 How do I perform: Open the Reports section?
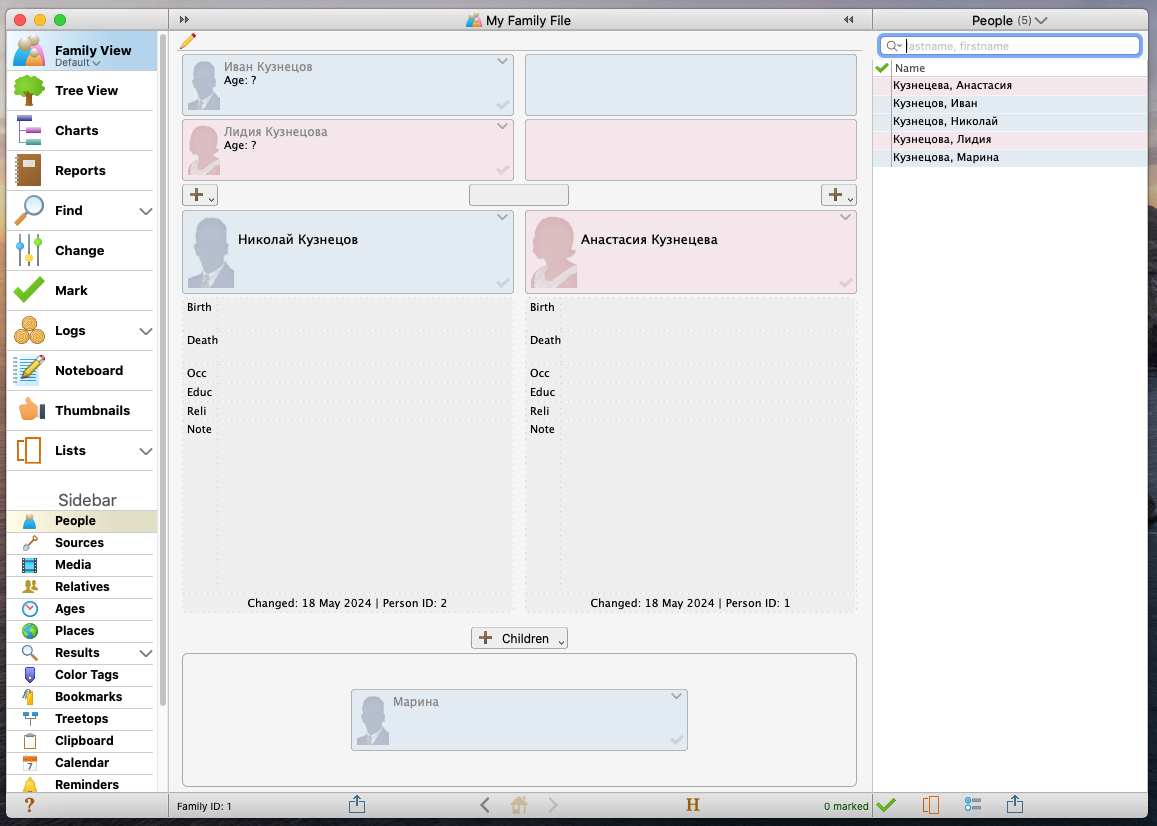pos(80,171)
